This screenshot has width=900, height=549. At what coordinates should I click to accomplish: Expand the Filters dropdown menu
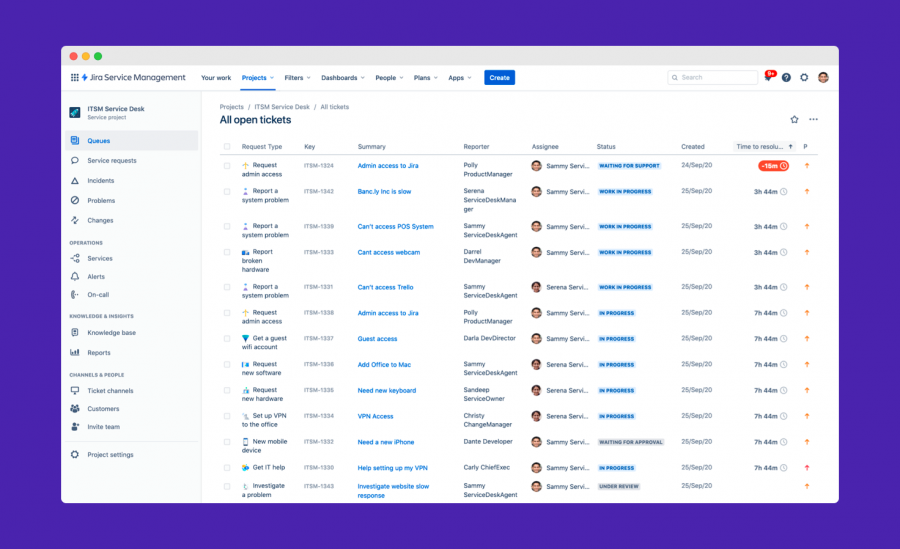[297, 78]
